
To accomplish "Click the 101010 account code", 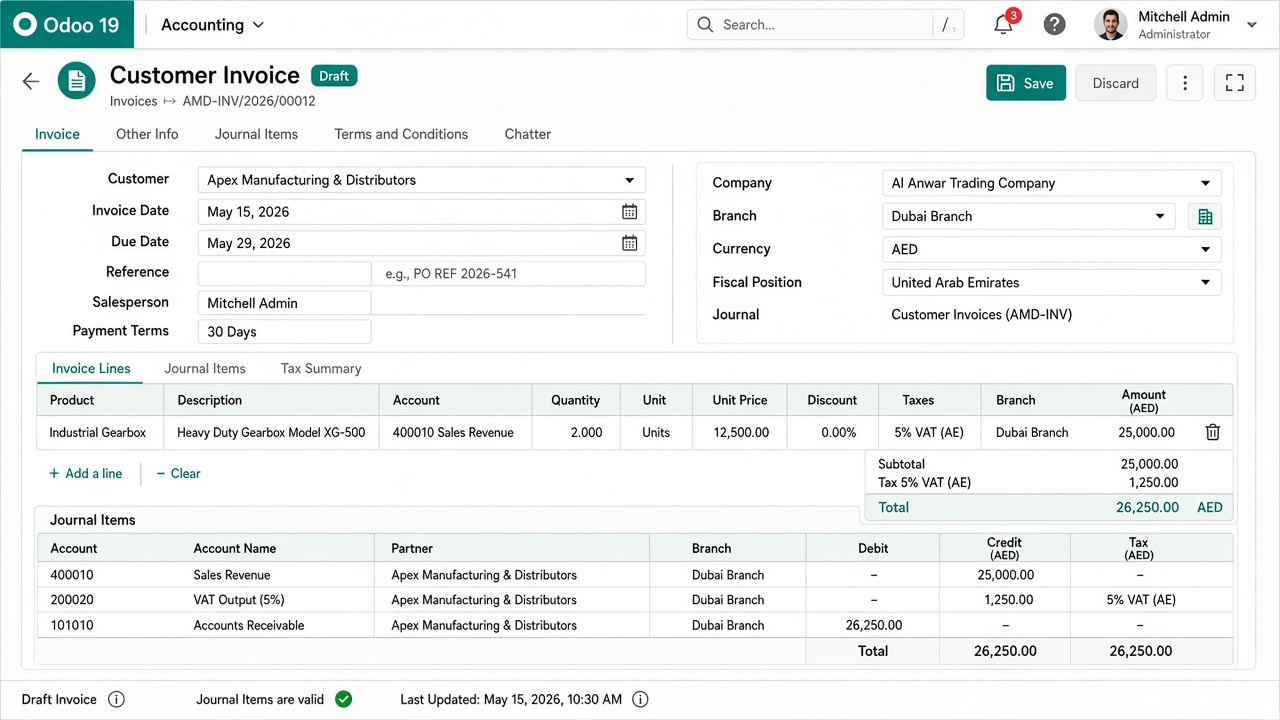I will click(72, 625).
